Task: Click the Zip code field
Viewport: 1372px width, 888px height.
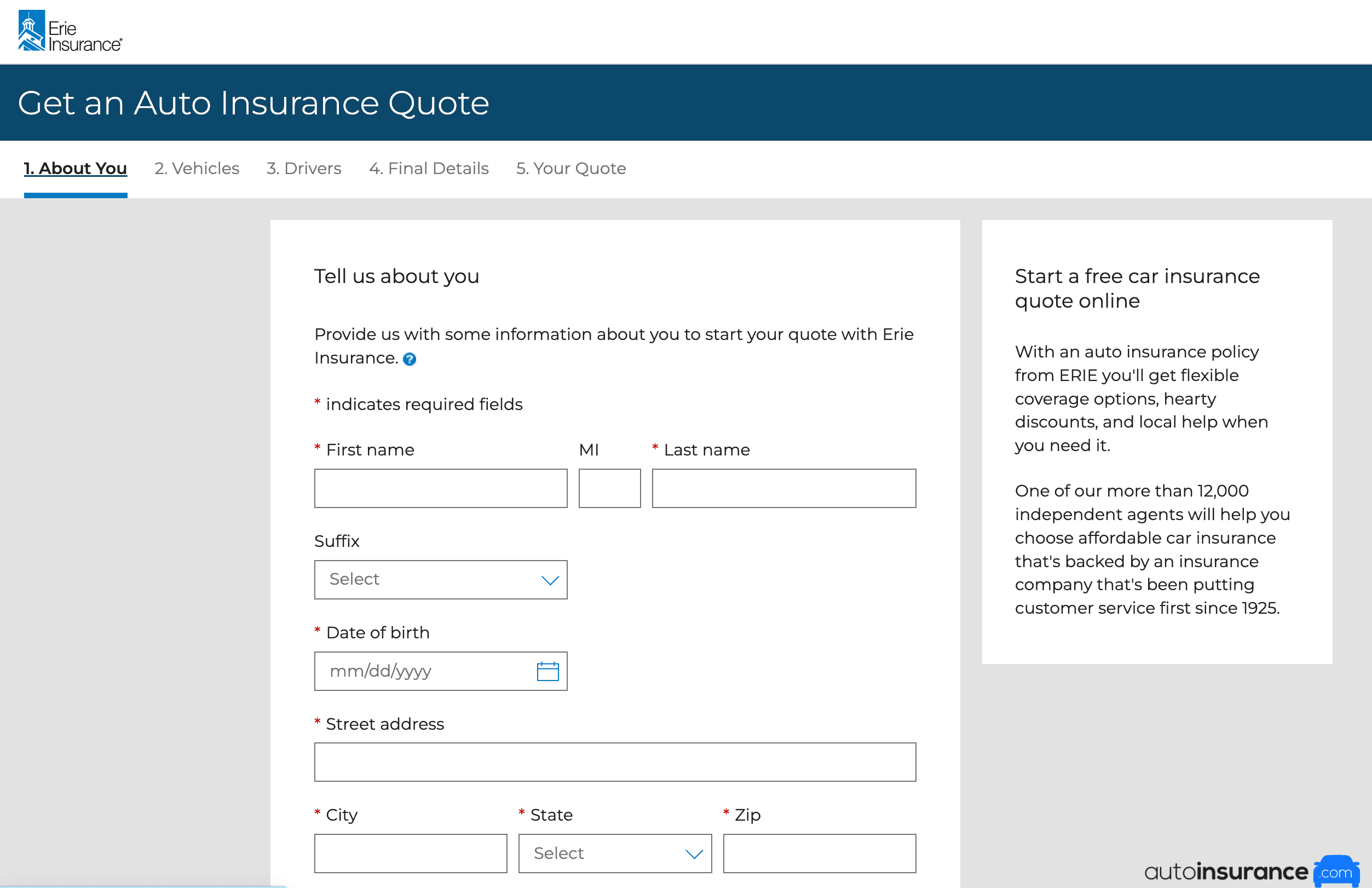Action: 819,854
